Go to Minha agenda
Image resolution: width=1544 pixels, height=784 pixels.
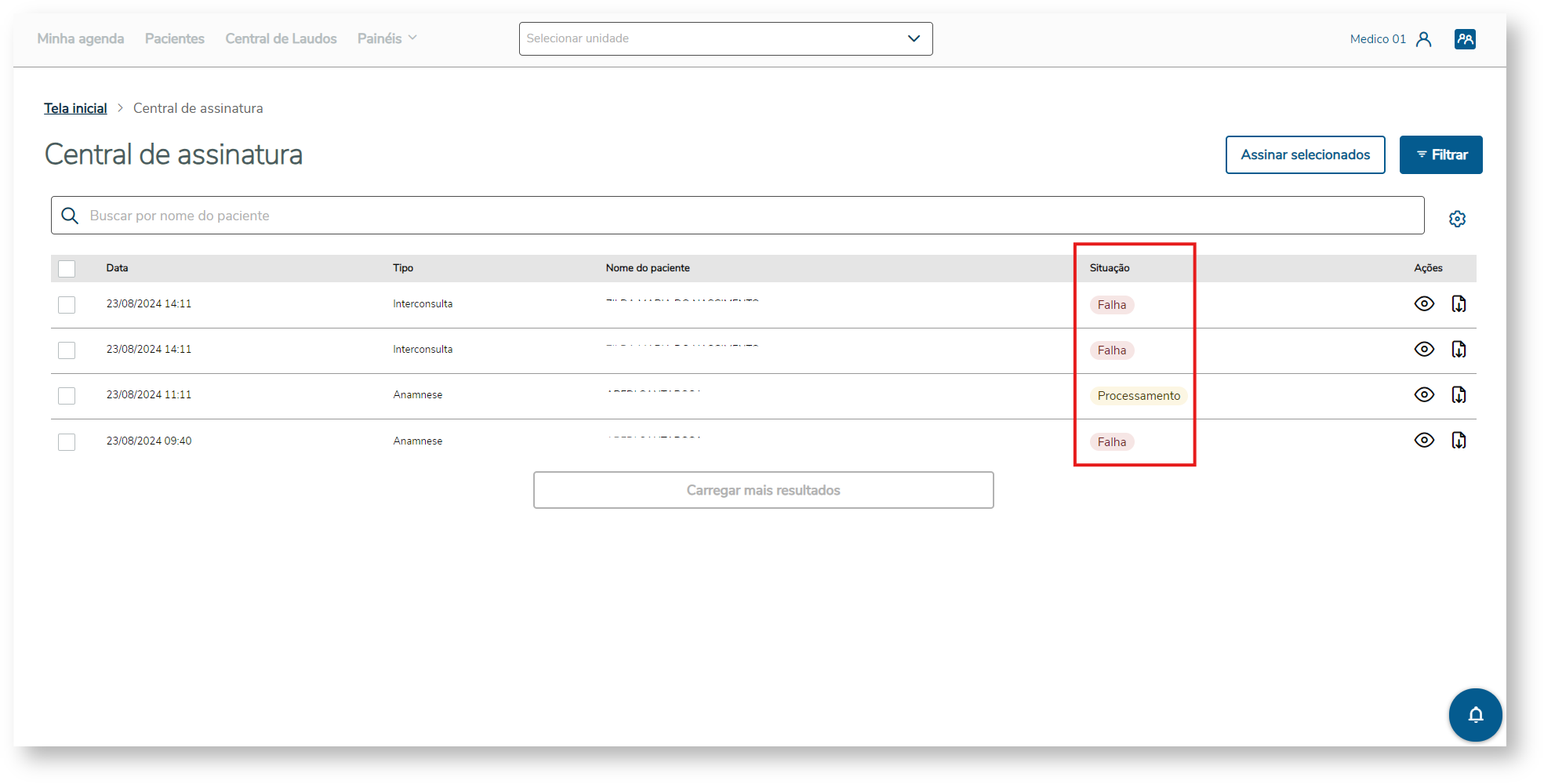(81, 39)
